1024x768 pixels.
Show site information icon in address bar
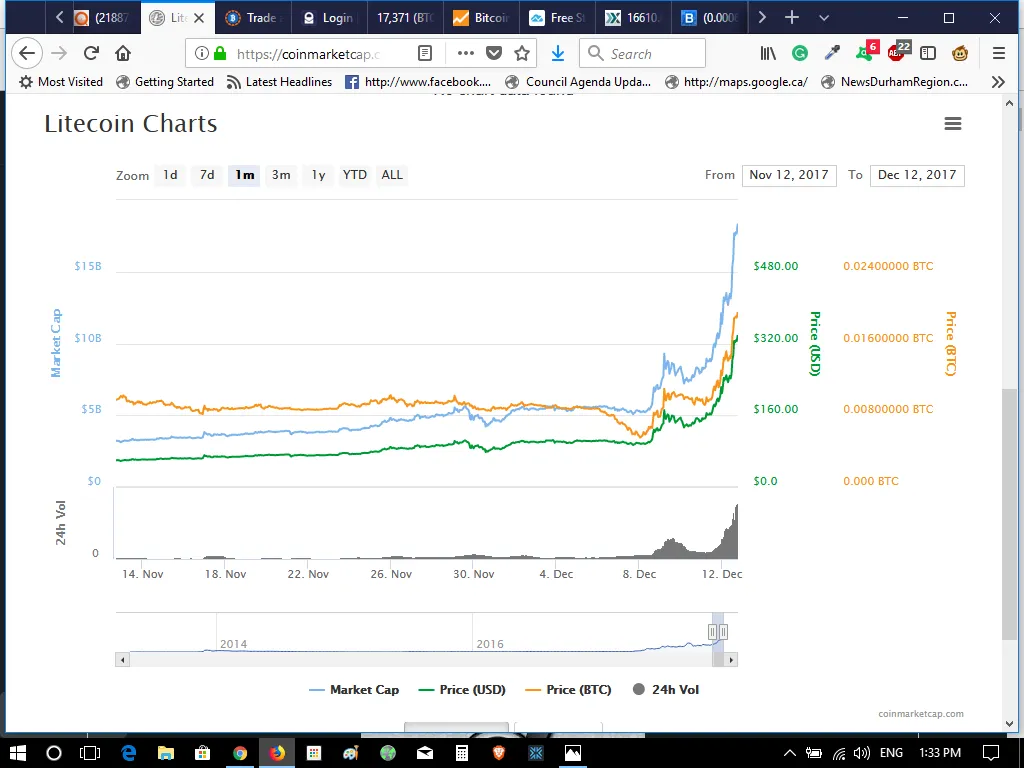tap(202, 54)
